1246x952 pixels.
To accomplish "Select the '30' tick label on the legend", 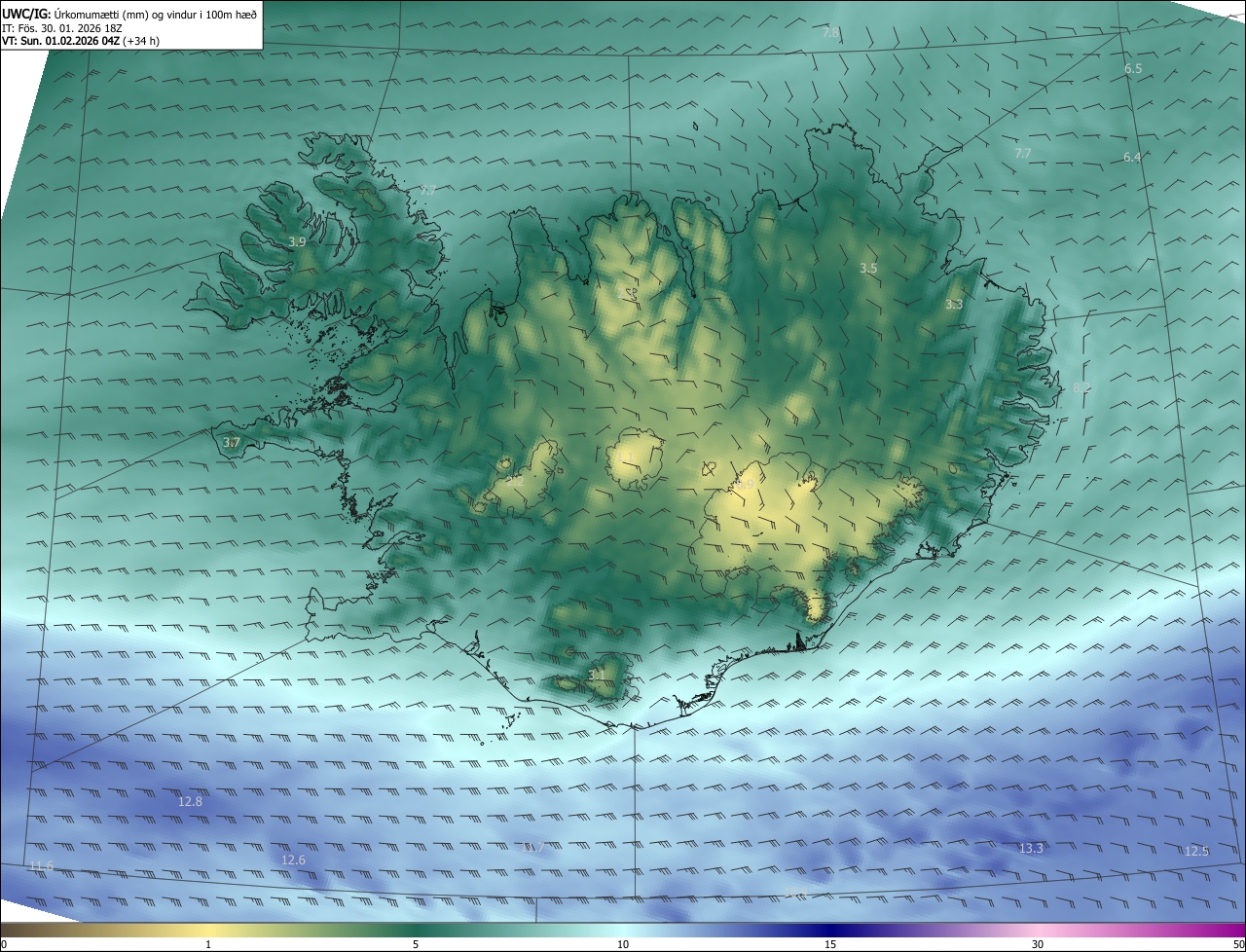I will coord(1038,944).
